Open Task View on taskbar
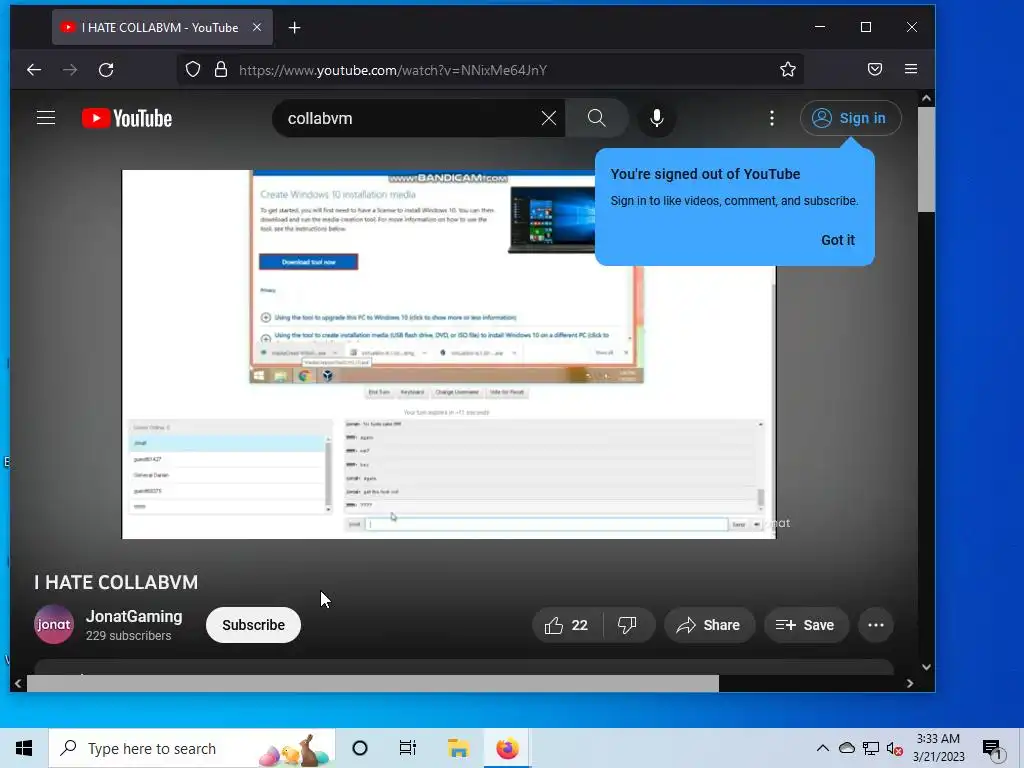The width and height of the screenshot is (1024, 768). click(408, 748)
